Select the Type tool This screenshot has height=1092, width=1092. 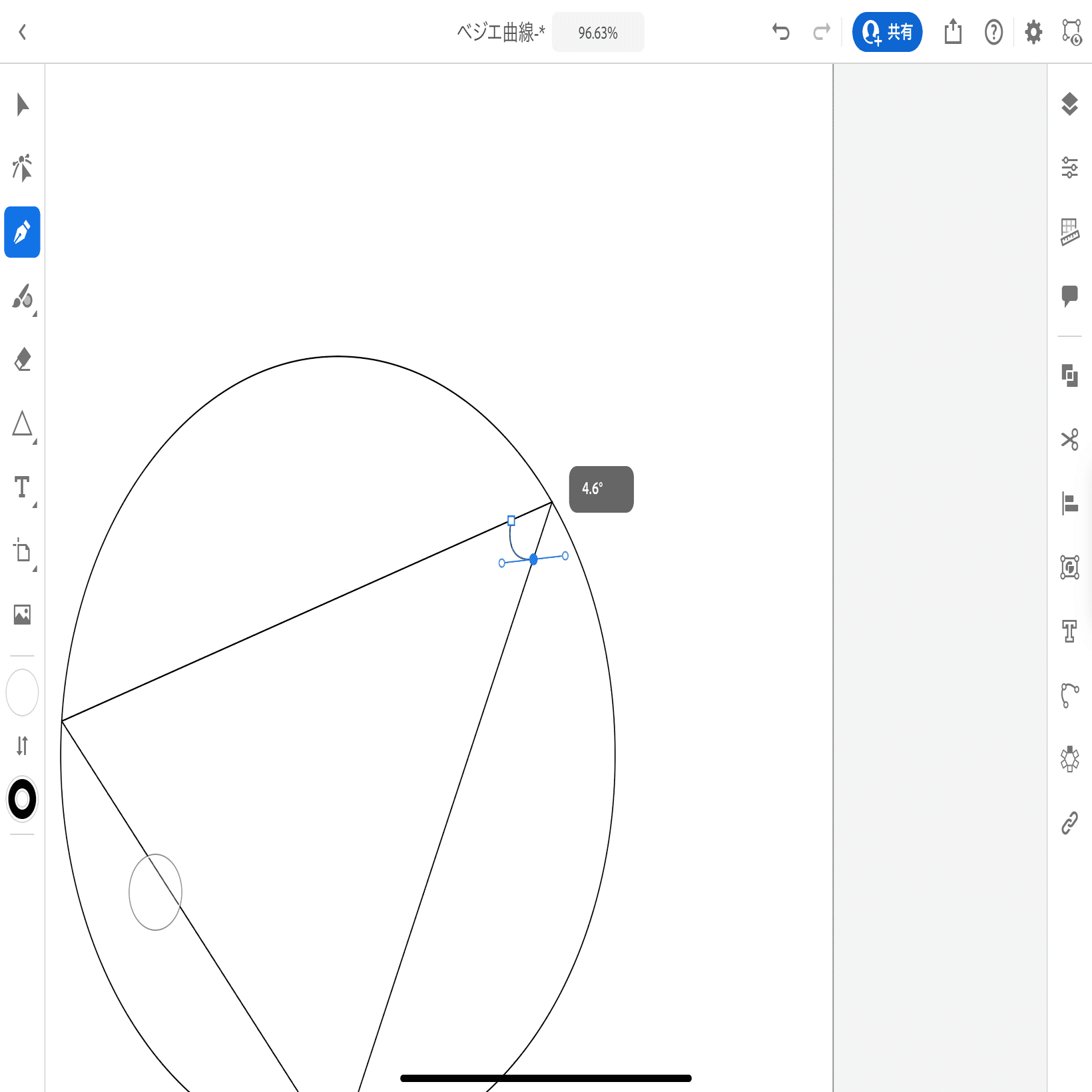[x=22, y=487]
